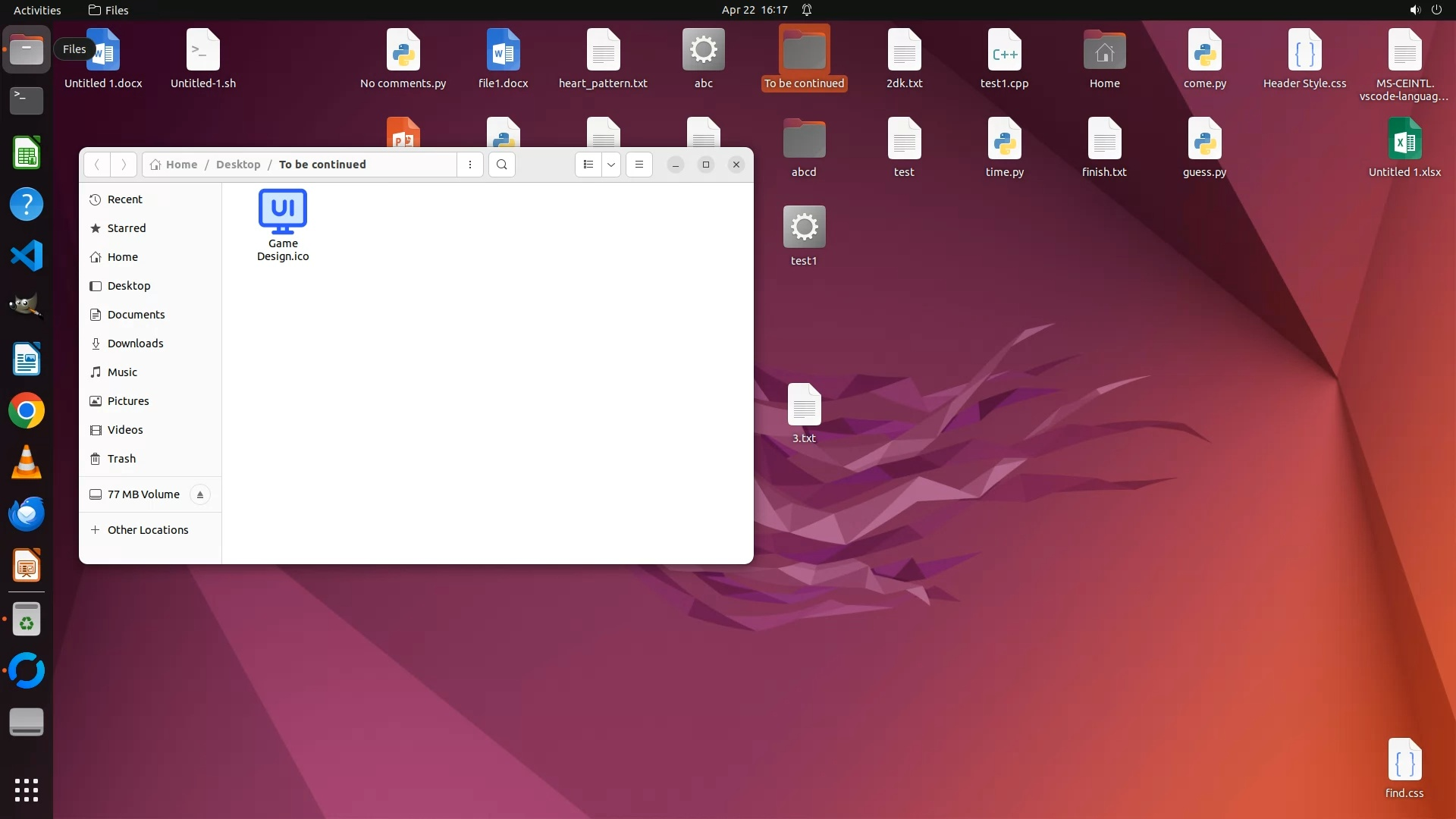
Task: Open the path three-dot options menu
Action: coord(470,165)
